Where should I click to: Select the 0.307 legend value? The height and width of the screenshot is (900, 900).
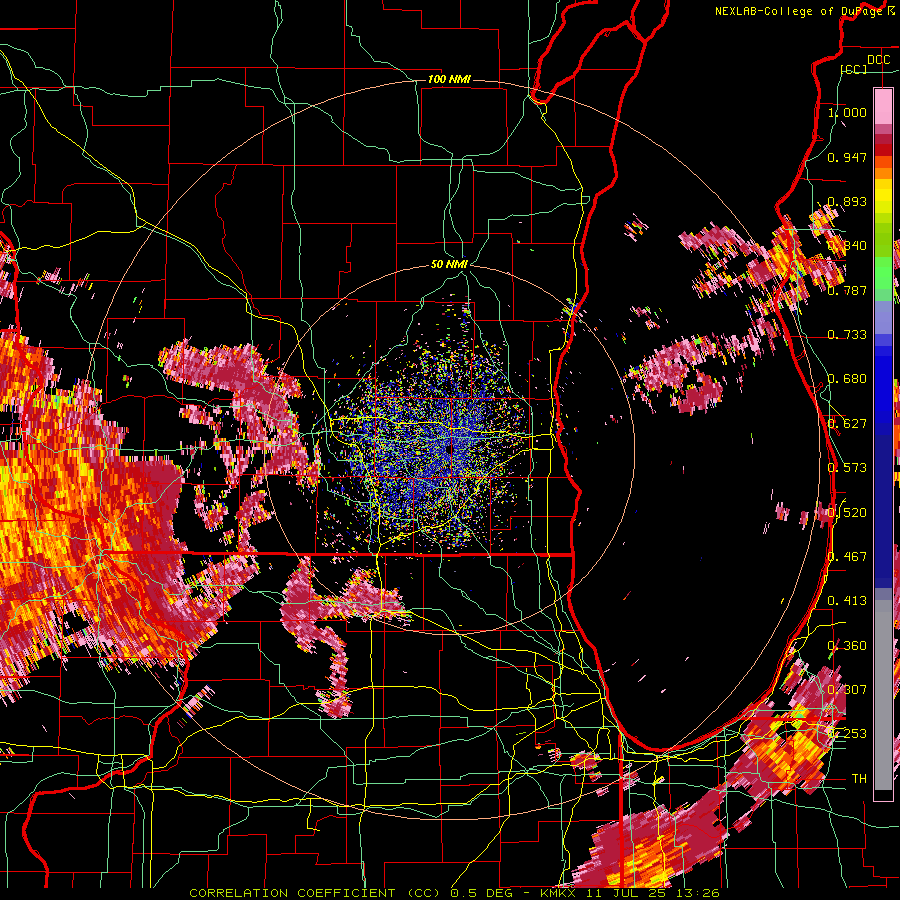tap(847, 690)
